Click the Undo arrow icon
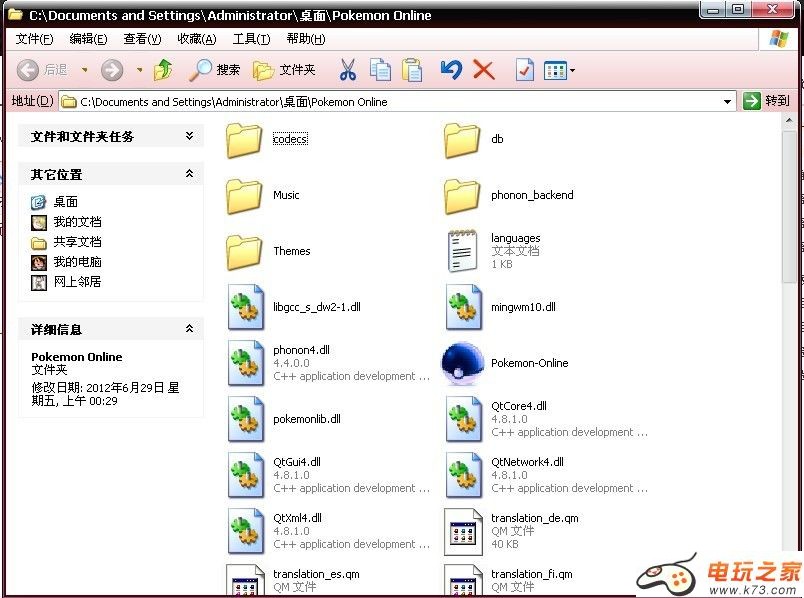Viewport: 804px width, 598px height. 451,70
